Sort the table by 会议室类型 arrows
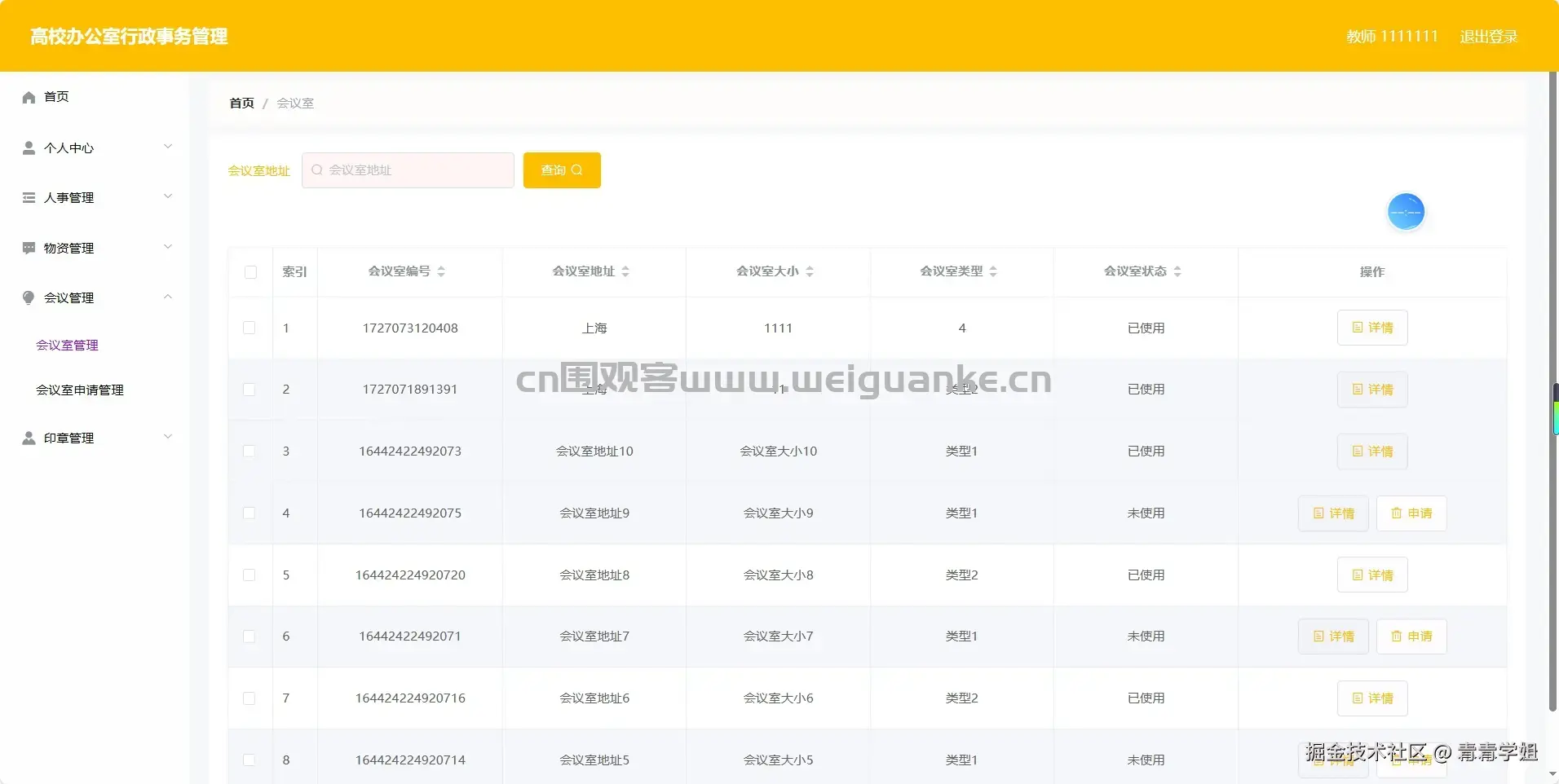This screenshot has width=1559, height=784. [993, 271]
